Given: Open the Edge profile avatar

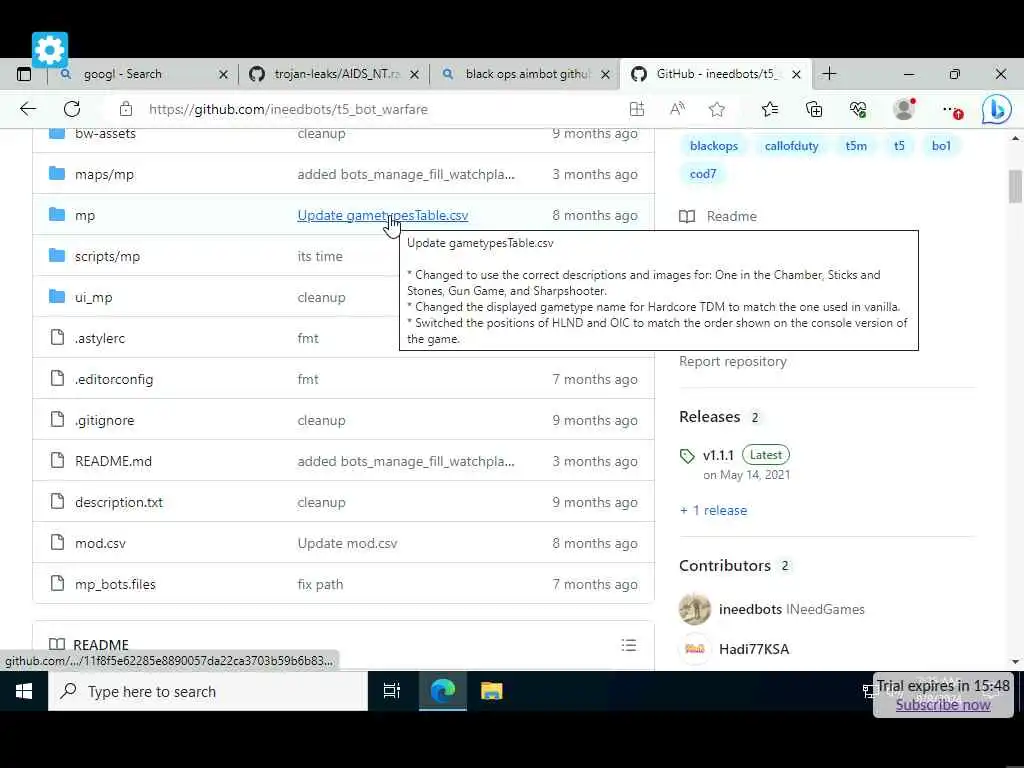Looking at the screenshot, I should (x=904, y=109).
